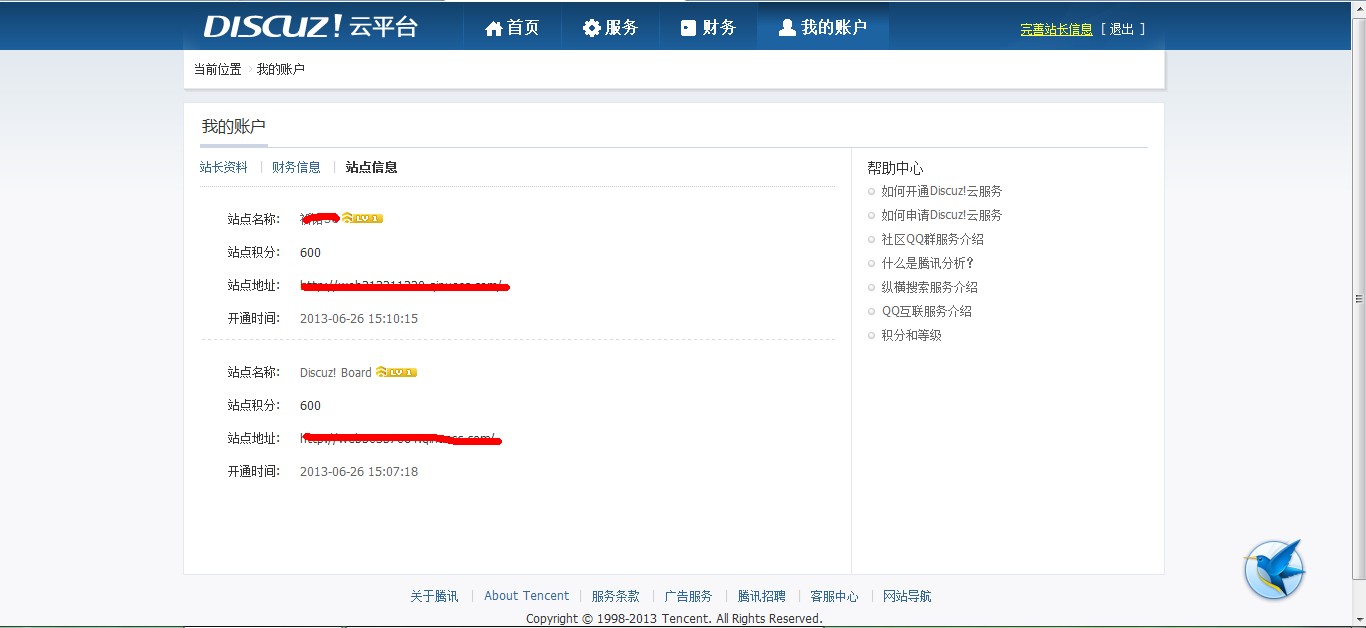
Task: Open the 腾讯招聘 footer link
Action: (762, 596)
